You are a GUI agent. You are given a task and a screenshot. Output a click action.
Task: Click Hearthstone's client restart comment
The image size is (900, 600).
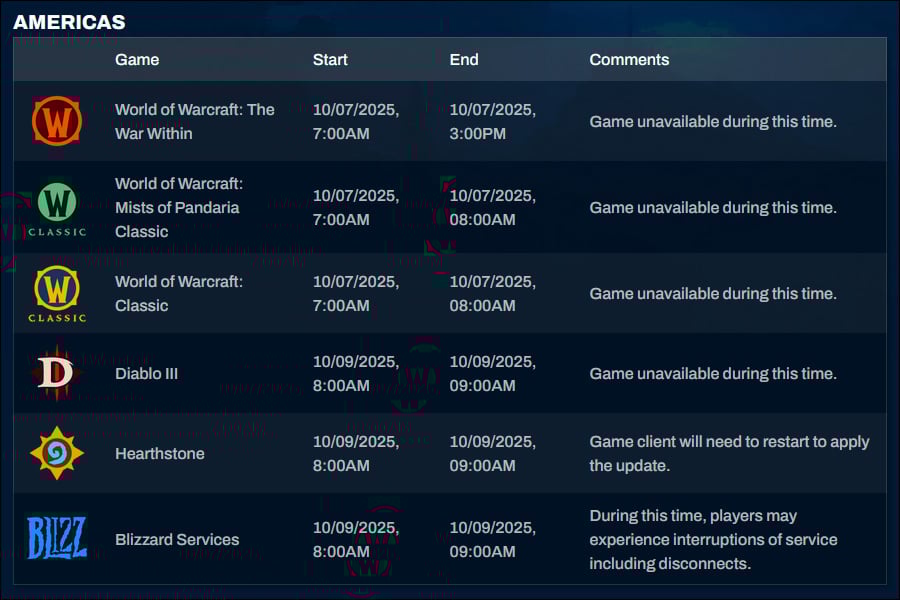pos(729,453)
